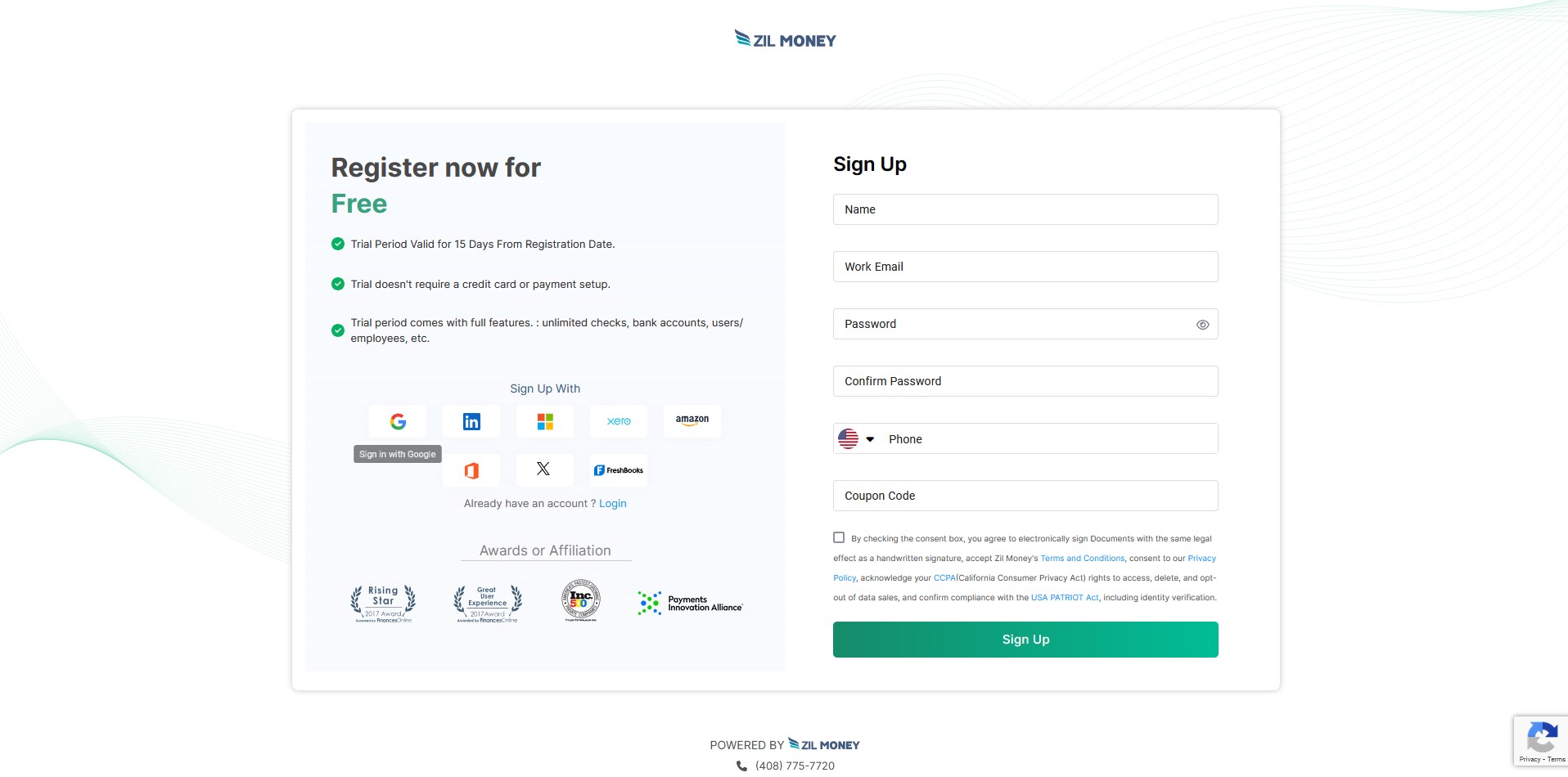Sign up with X (Twitter) icon
The width and height of the screenshot is (1568, 777).
[543, 469]
